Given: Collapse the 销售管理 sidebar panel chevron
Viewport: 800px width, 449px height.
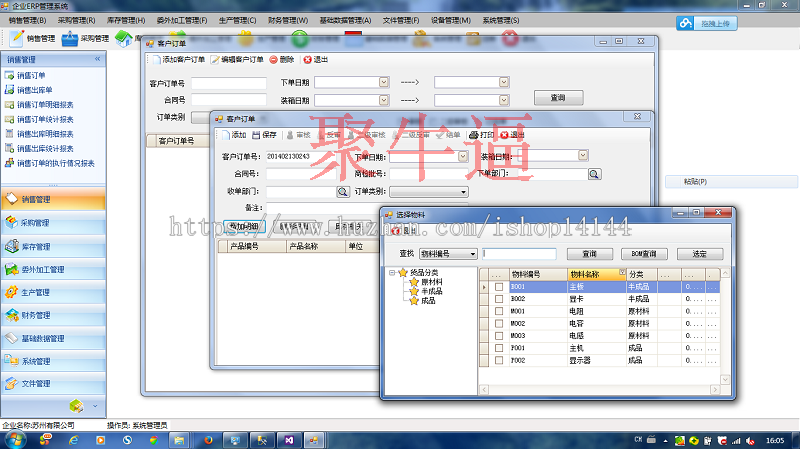Looking at the screenshot, I should tap(97, 59).
